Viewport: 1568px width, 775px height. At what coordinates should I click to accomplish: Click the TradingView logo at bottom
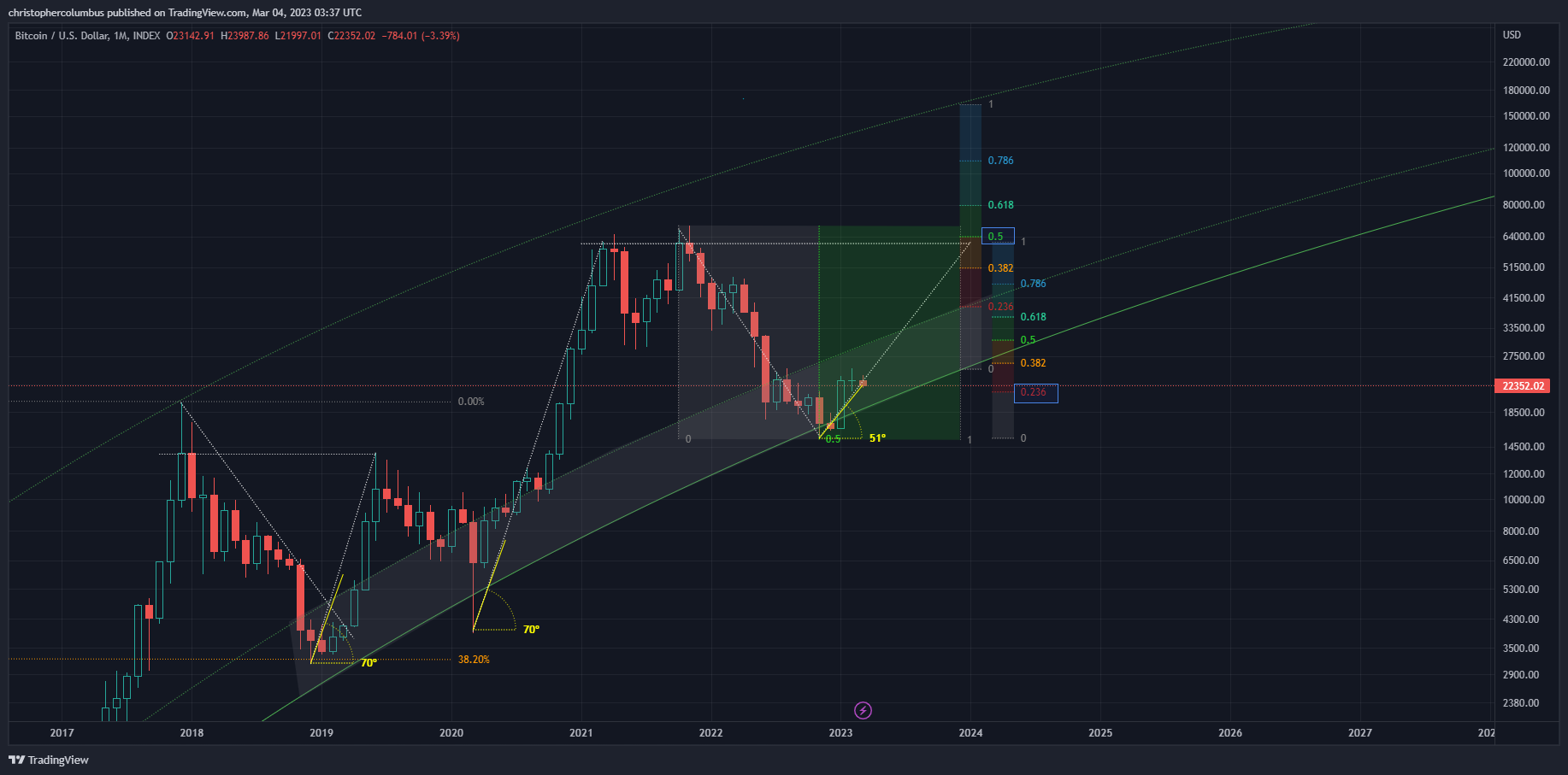point(49,760)
